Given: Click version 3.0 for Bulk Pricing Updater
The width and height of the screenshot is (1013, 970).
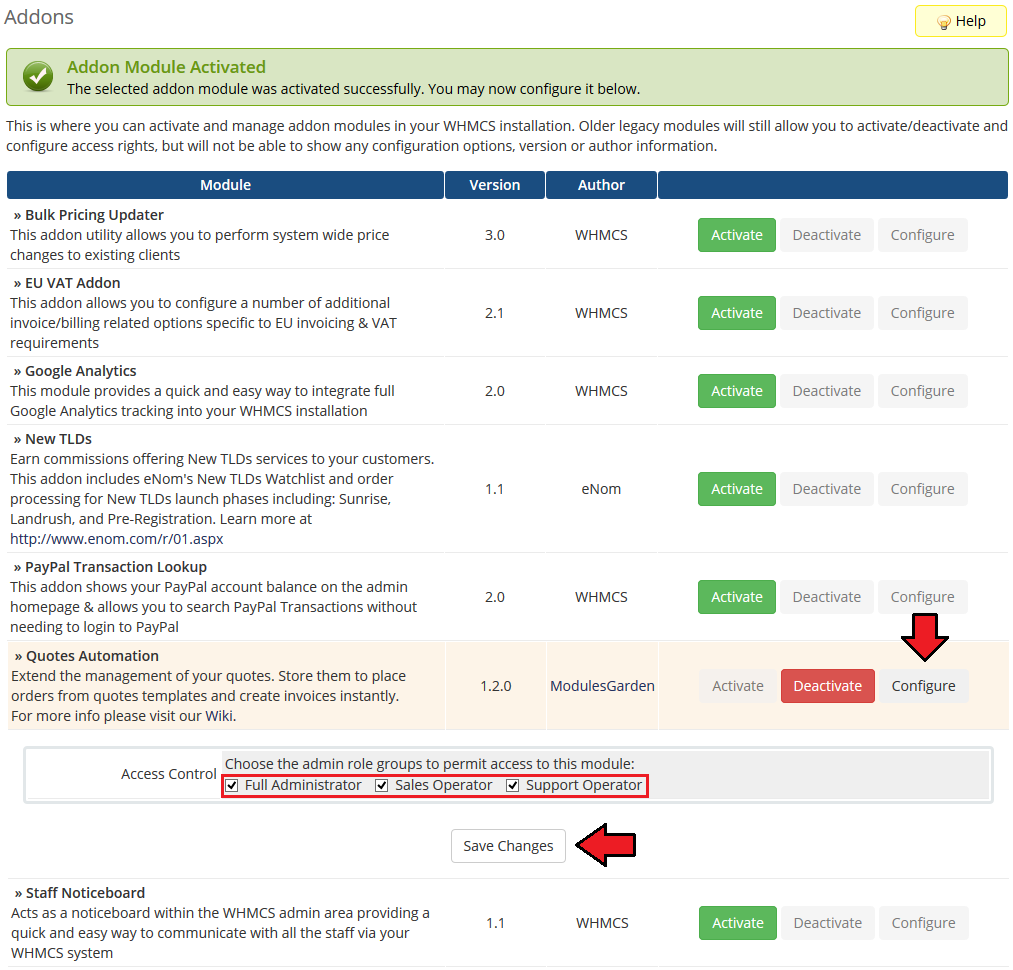Looking at the screenshot, I should [x=495, y=235].
